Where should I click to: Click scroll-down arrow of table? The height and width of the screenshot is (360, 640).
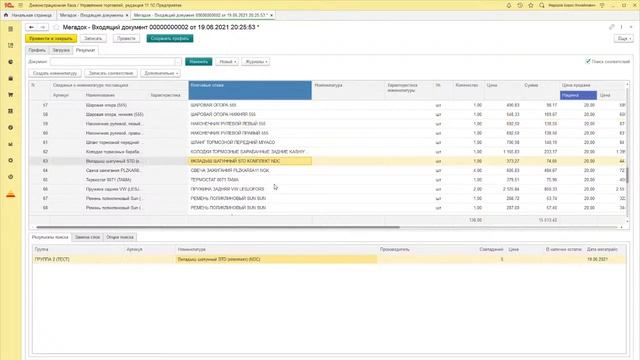[x=627, y=221]
